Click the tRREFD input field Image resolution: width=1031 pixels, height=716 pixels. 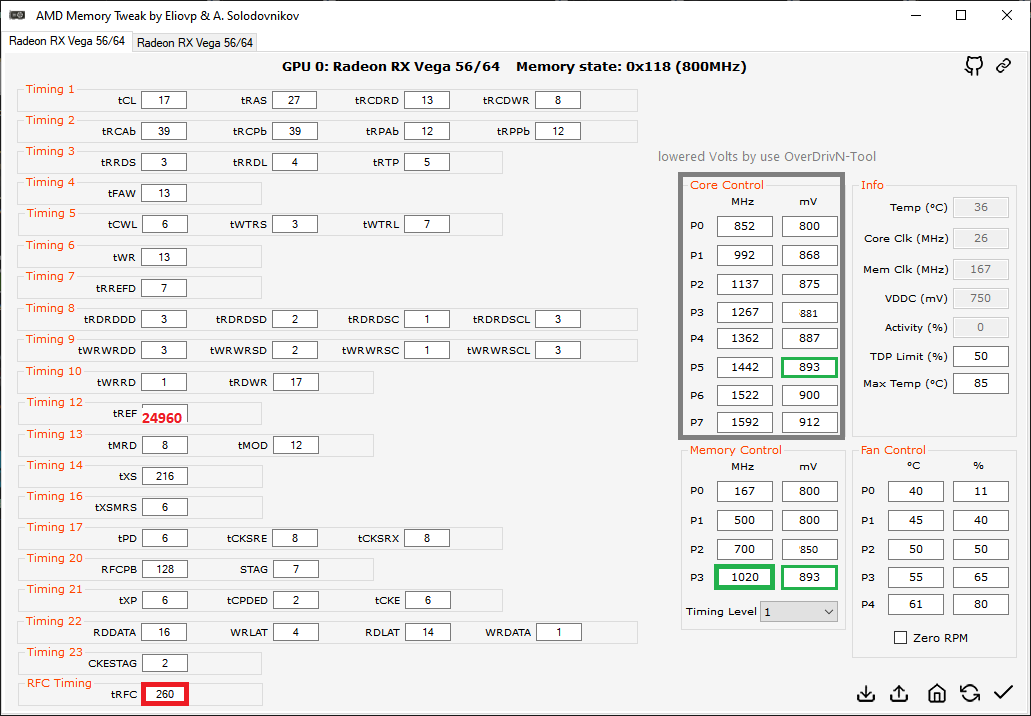(x=164, y=288)
